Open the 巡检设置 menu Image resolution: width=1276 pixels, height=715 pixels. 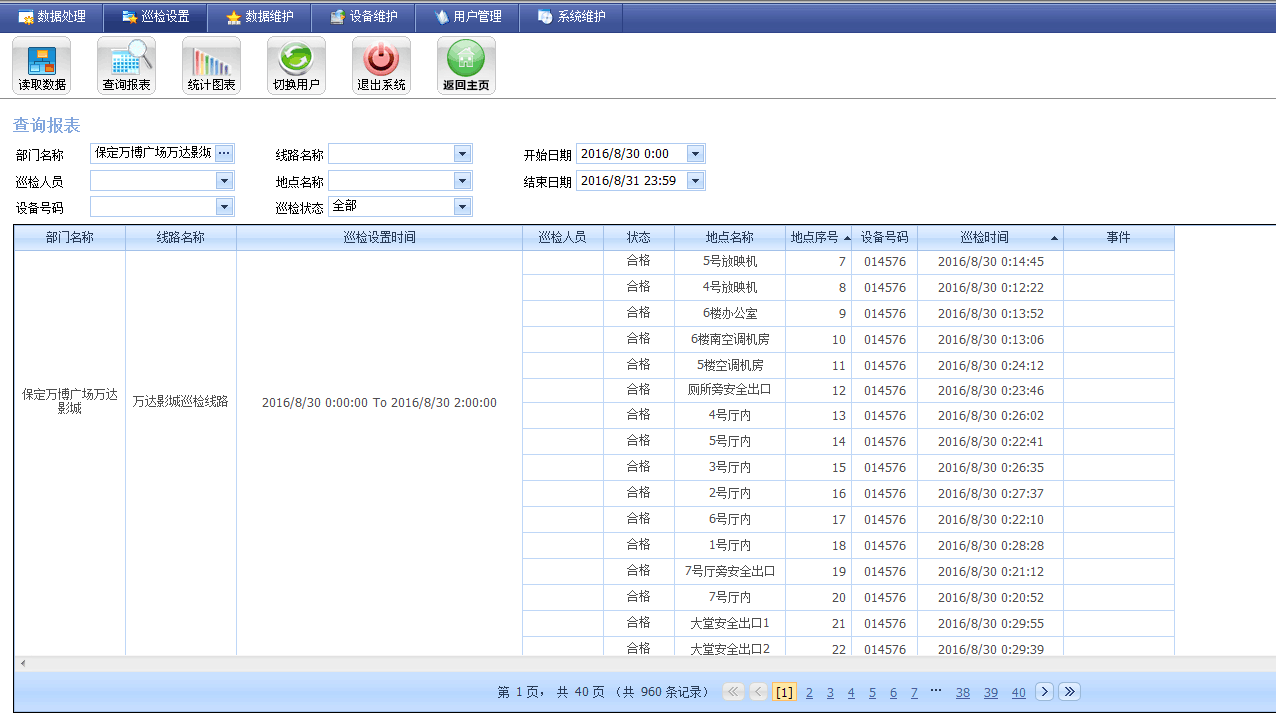tap(155, 17)
